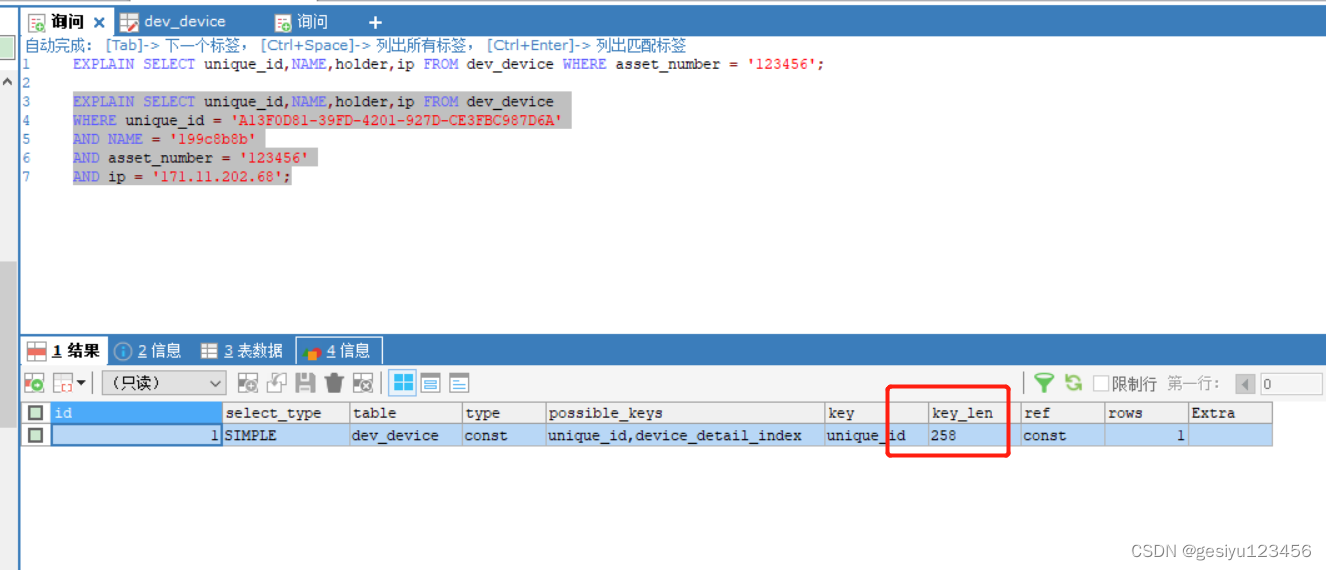The height and width of the screenshot is (570, 1326).
Task: Switch to form view mode
Action: [431, 383]
